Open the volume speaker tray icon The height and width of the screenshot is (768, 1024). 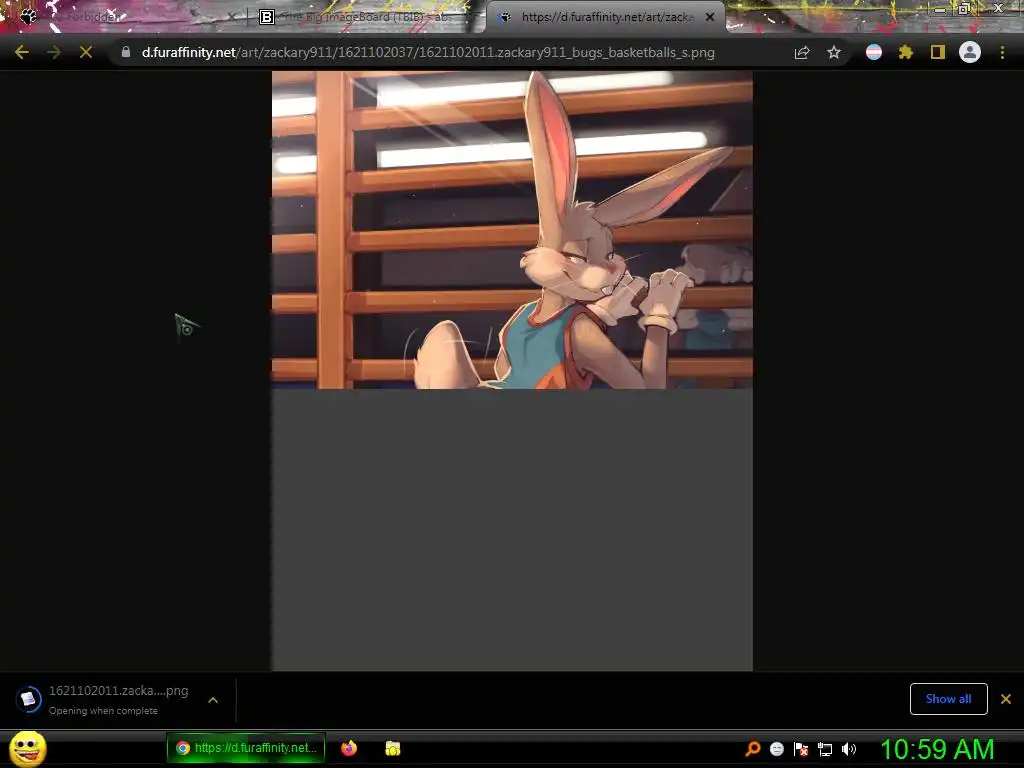(848, 749)
